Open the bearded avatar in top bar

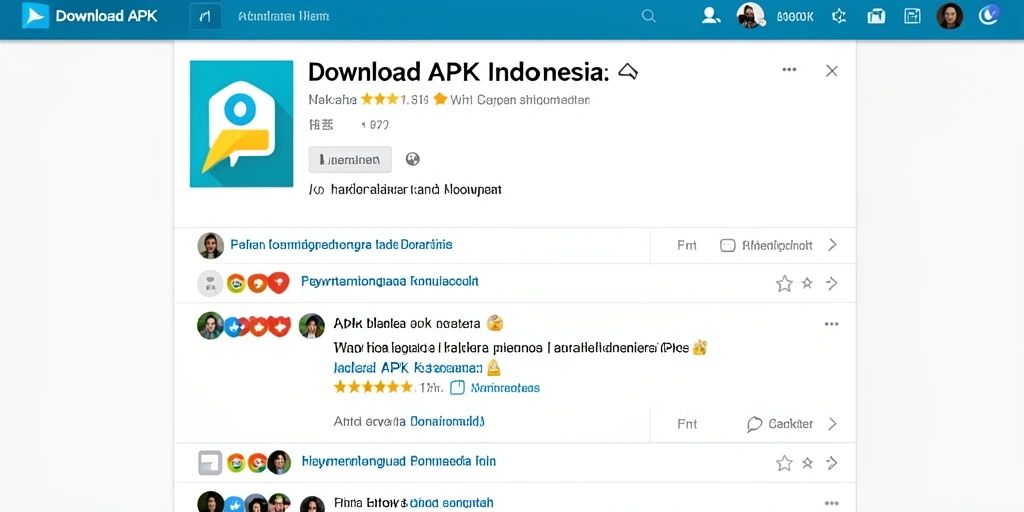click(x=750, y=15)
